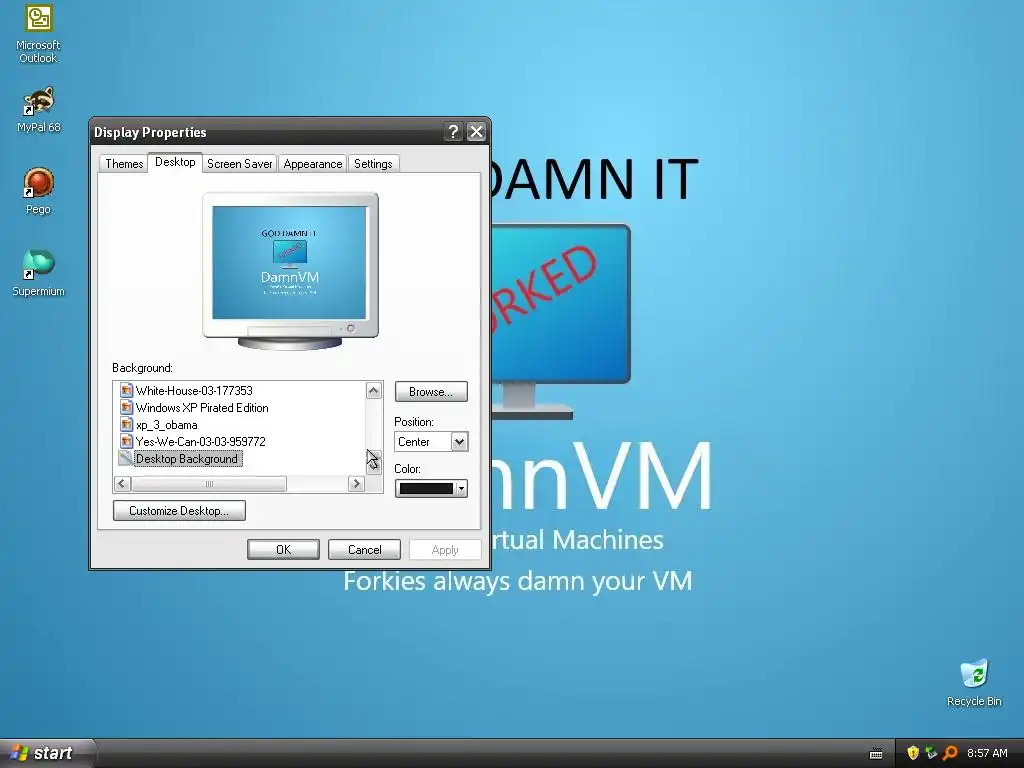This screenshot has width=1024, height=768.
Task: Click Browse to find a wallpaper
Action: (x=431, y=392)
